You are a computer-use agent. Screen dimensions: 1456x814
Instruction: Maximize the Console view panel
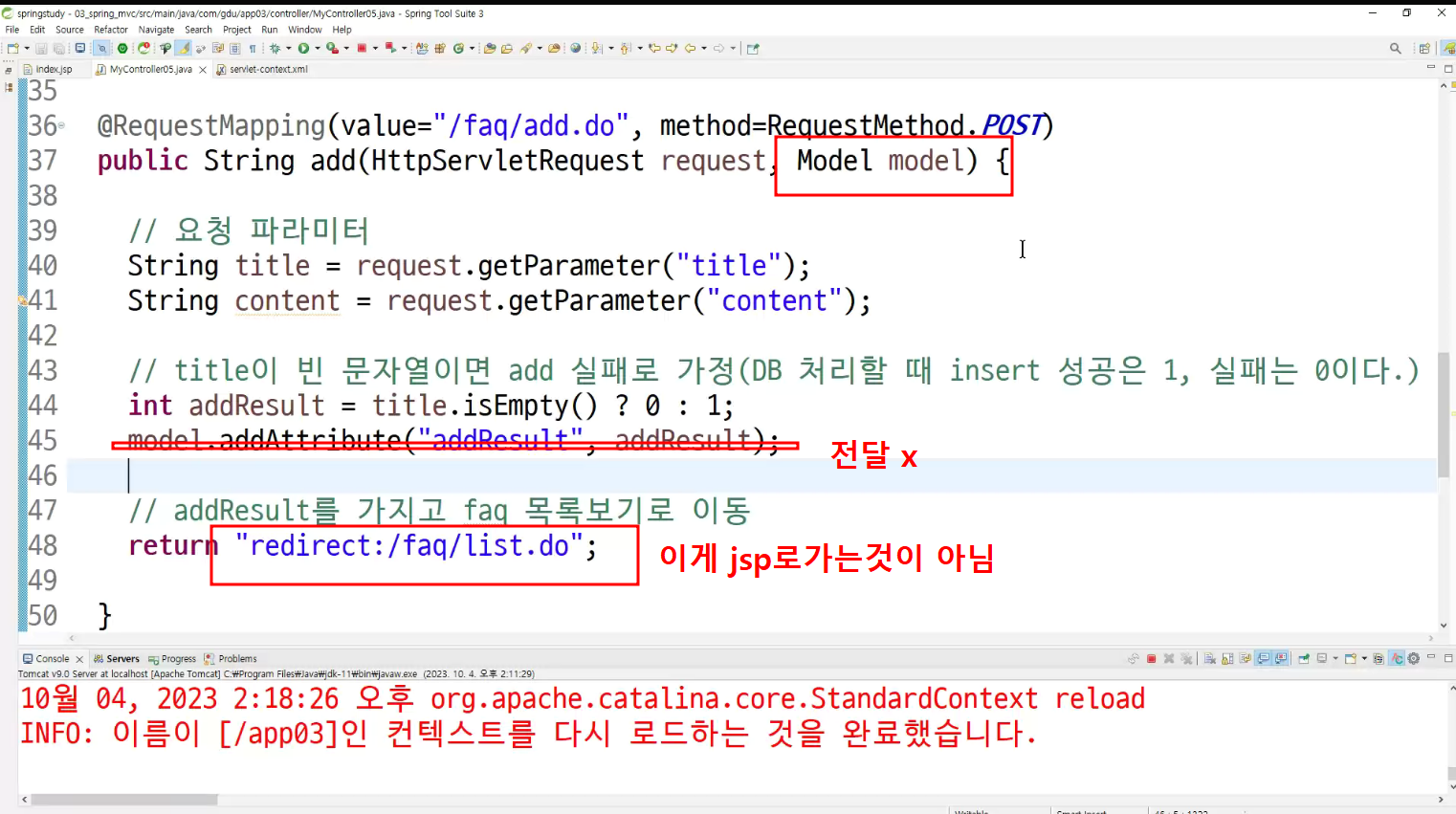point(1448,658)
